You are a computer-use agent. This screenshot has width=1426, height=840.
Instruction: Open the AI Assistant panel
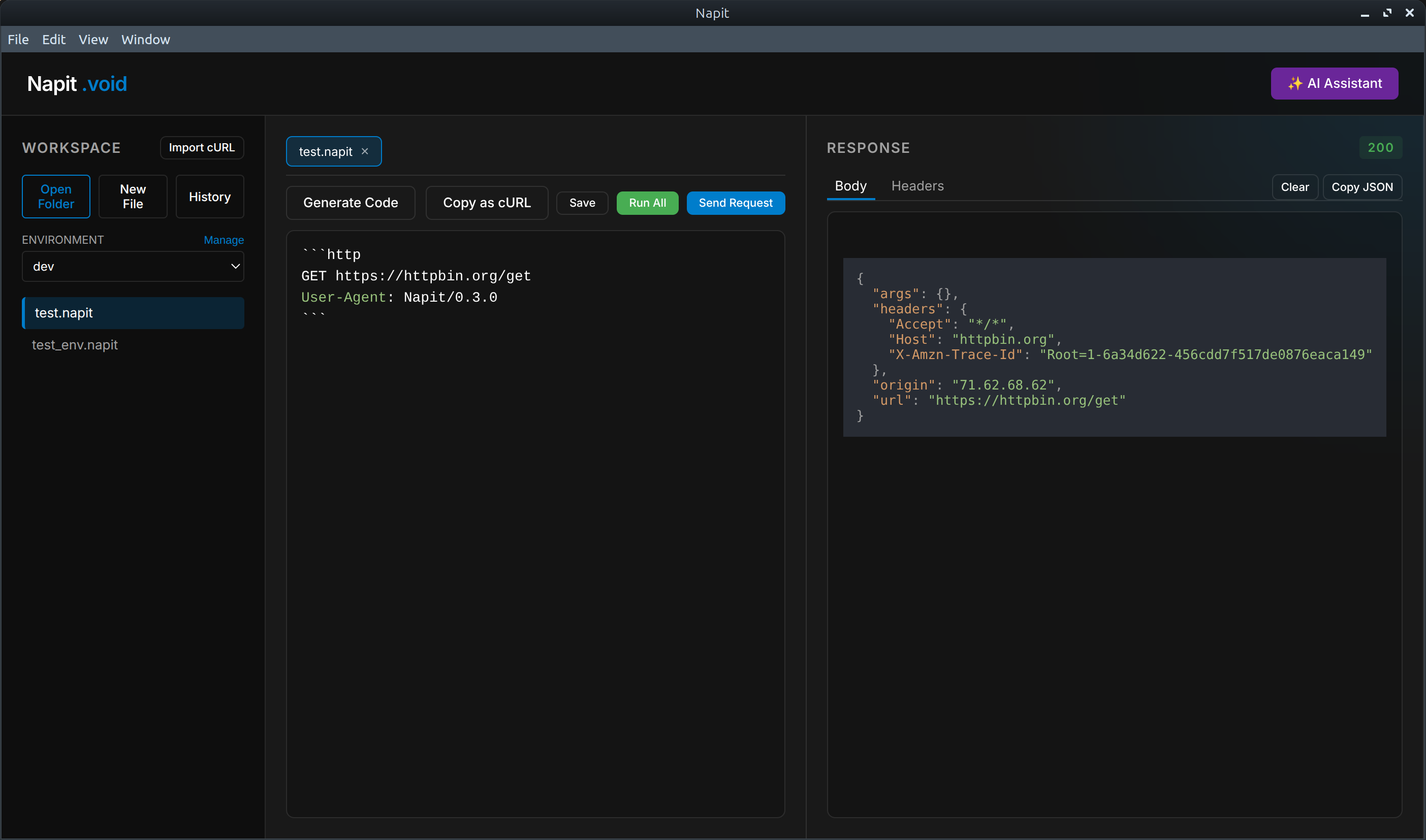pos(1334,83)
